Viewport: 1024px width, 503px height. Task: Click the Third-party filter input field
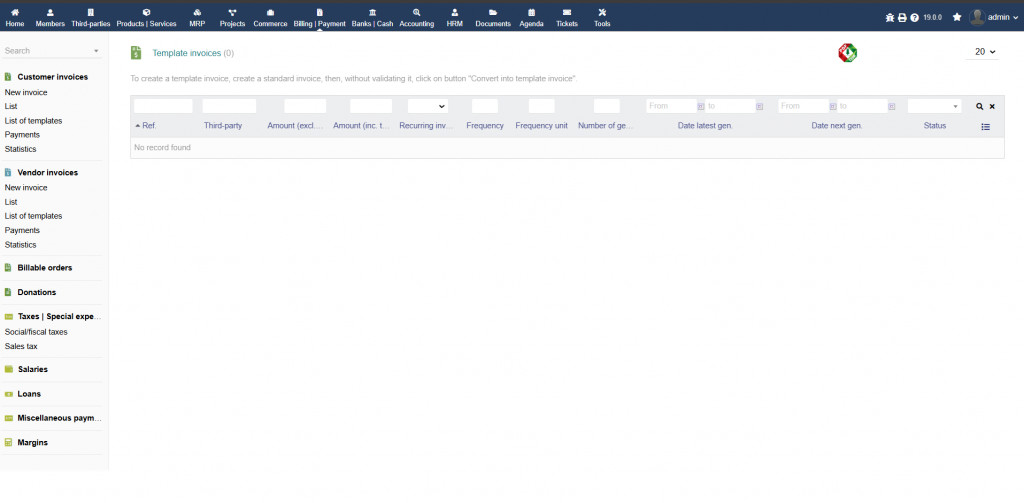(229, 106)
